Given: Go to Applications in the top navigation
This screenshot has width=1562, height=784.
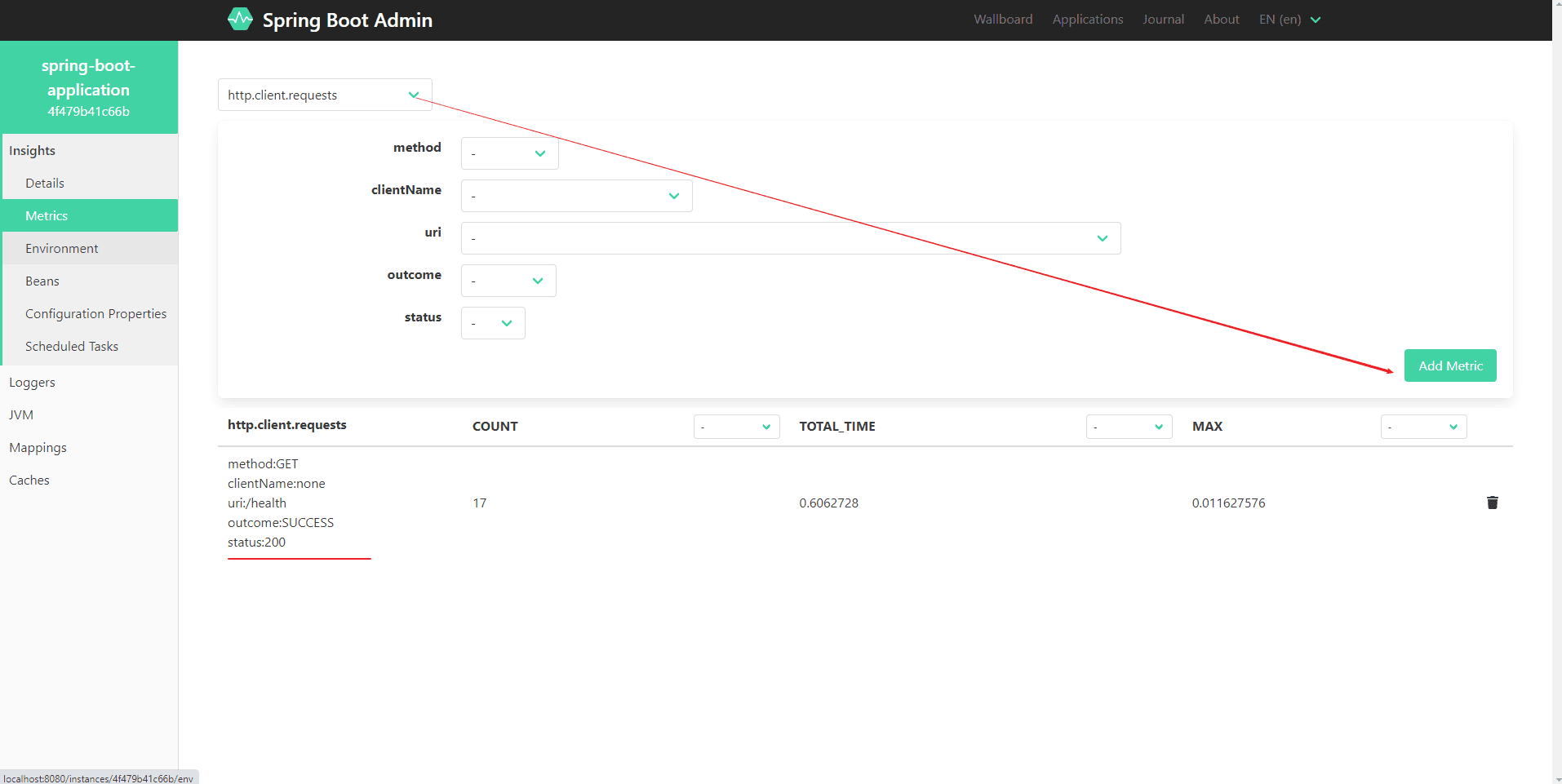Looking at the screenshot, I should pyautogui.click(x=1087, y=20).
